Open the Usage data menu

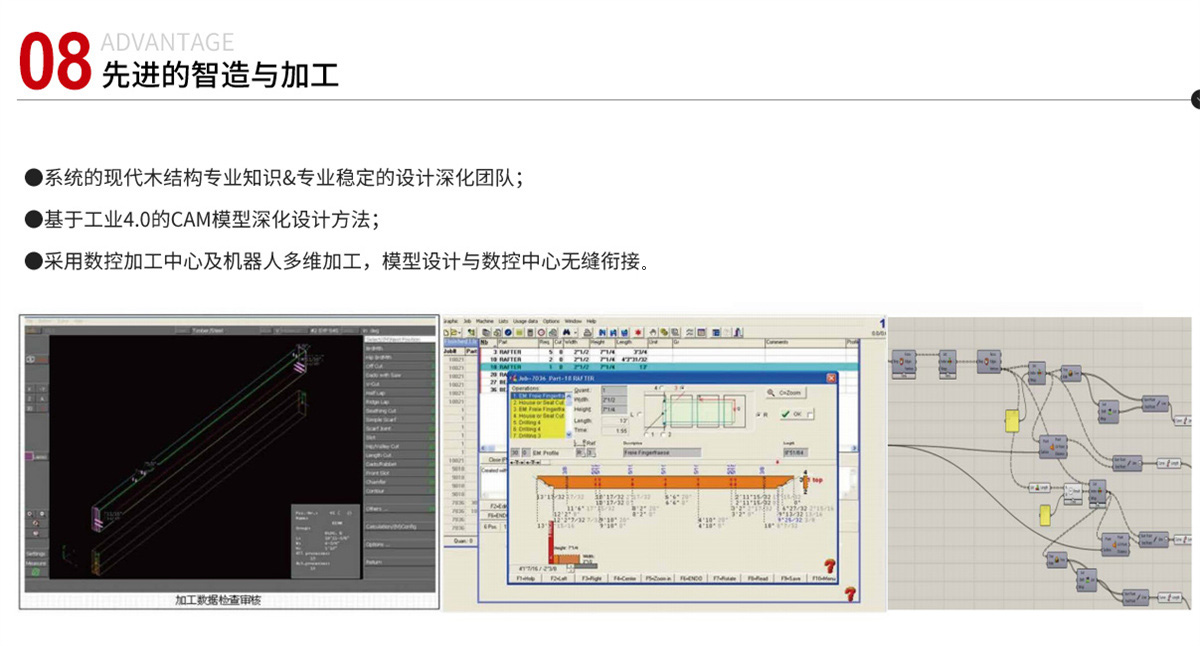(525, 321)
